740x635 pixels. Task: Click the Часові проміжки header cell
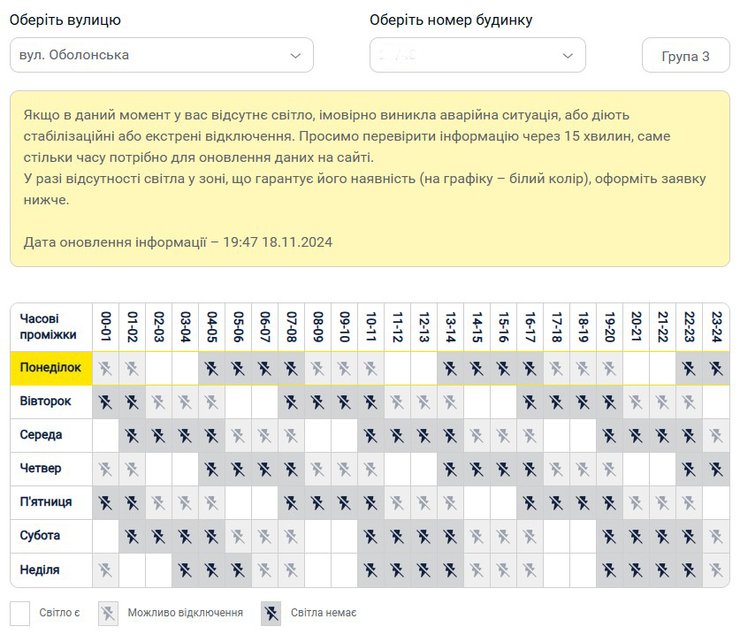click(x=51, y=327)
